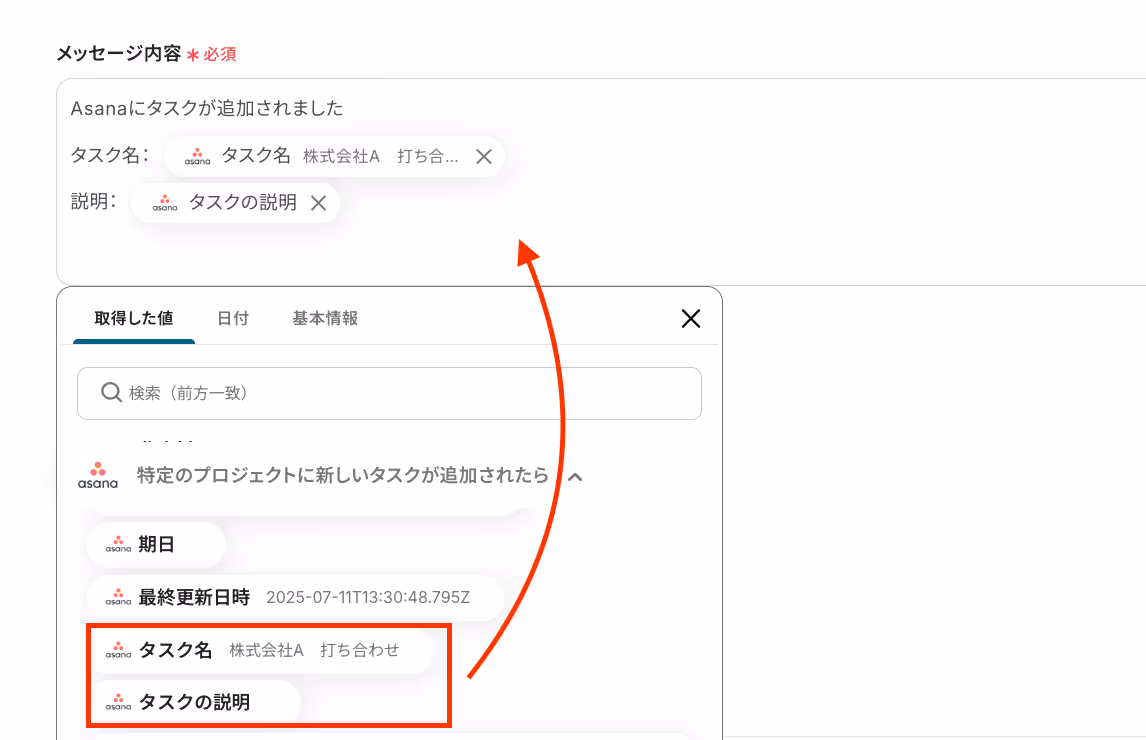Screen dimensions: 1146x740
Task: Insert the タスクの説明 value from the list
Action: coord(196,703)
